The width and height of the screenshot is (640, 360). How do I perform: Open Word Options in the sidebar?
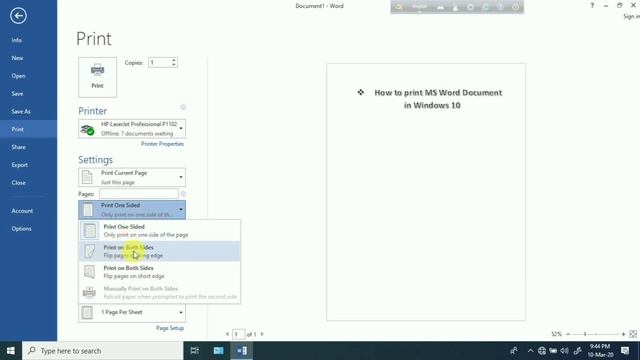[x=29, y=229]
